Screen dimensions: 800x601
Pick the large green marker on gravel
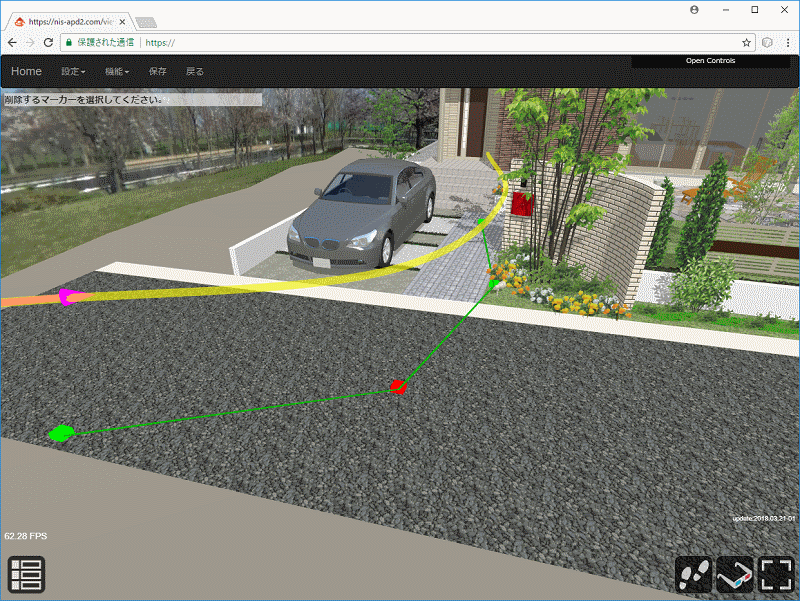(x=61, y=433)
